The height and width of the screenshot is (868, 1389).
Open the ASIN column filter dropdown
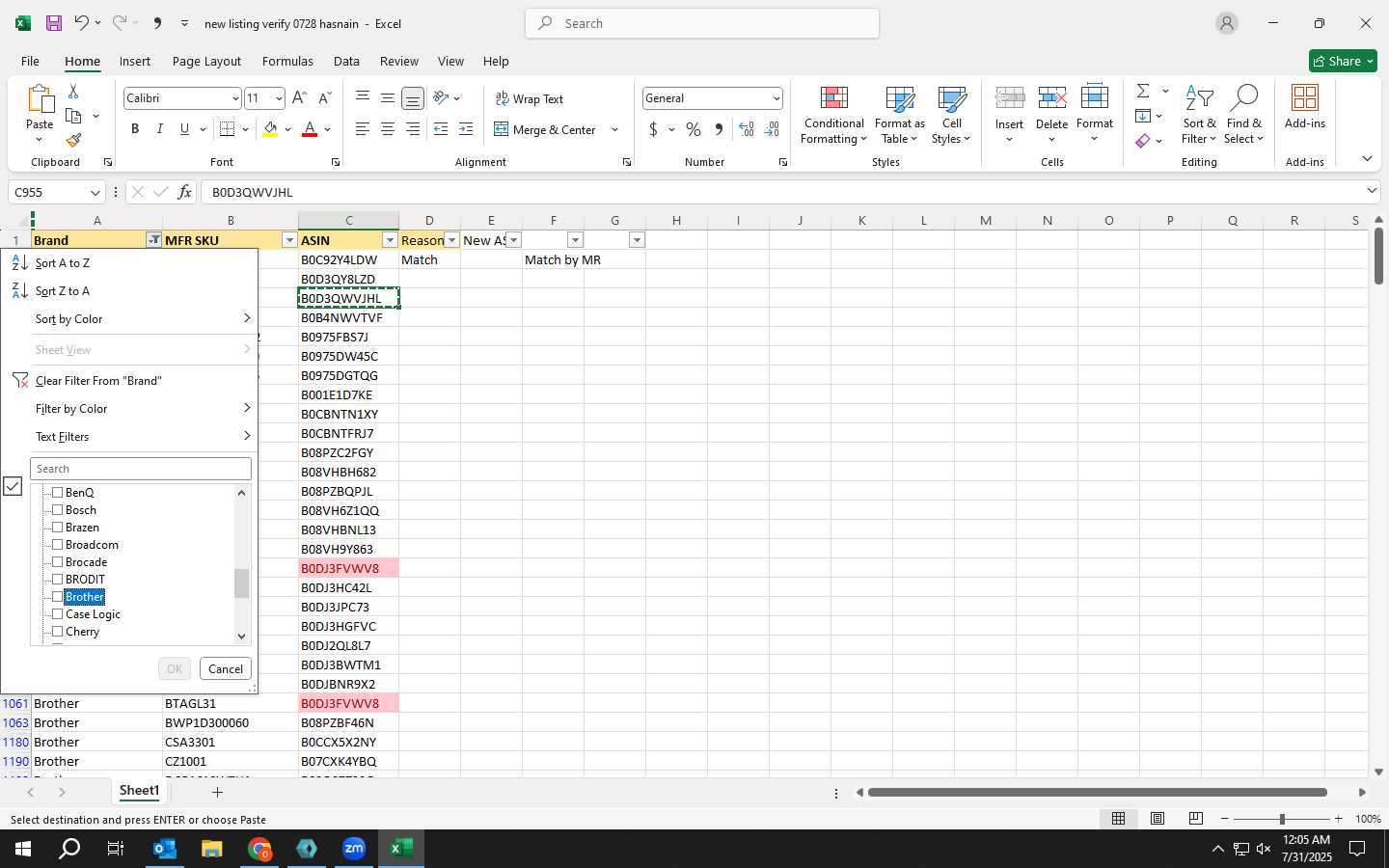click(390, 240)
